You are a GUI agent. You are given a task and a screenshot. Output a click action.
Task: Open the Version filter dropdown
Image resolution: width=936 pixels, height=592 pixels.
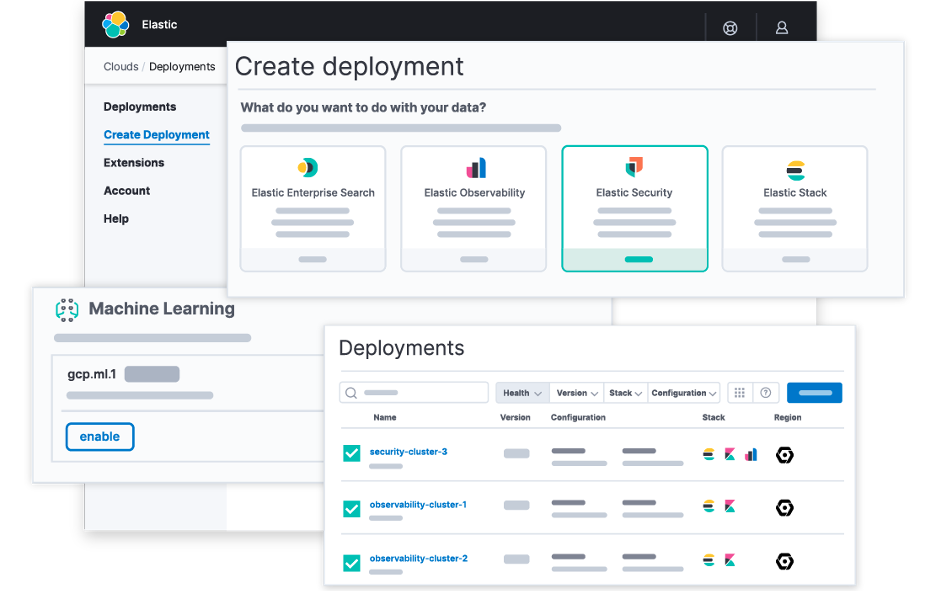pos(577,393)
